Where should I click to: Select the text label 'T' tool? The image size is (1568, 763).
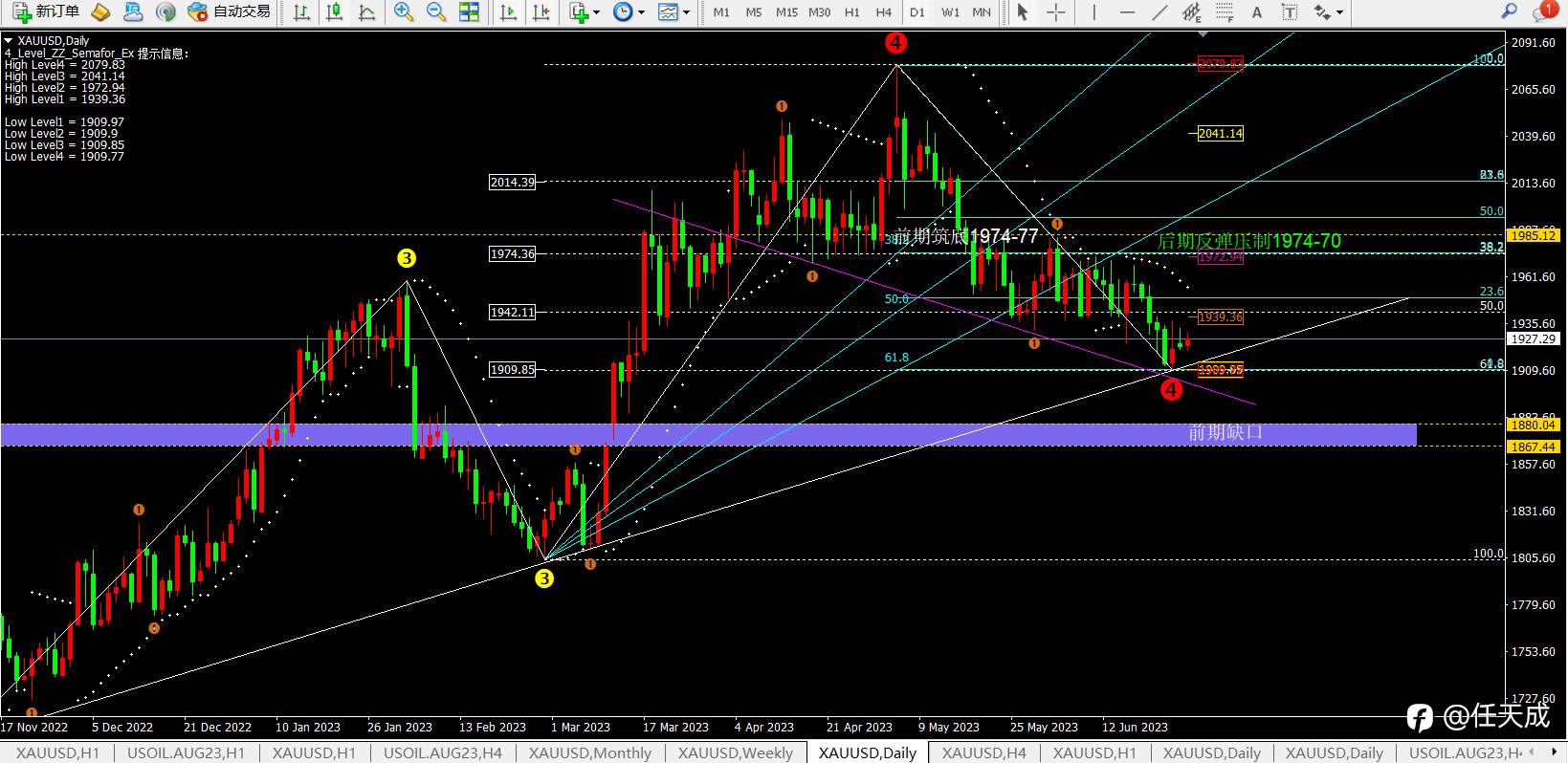click(1290, 11)
